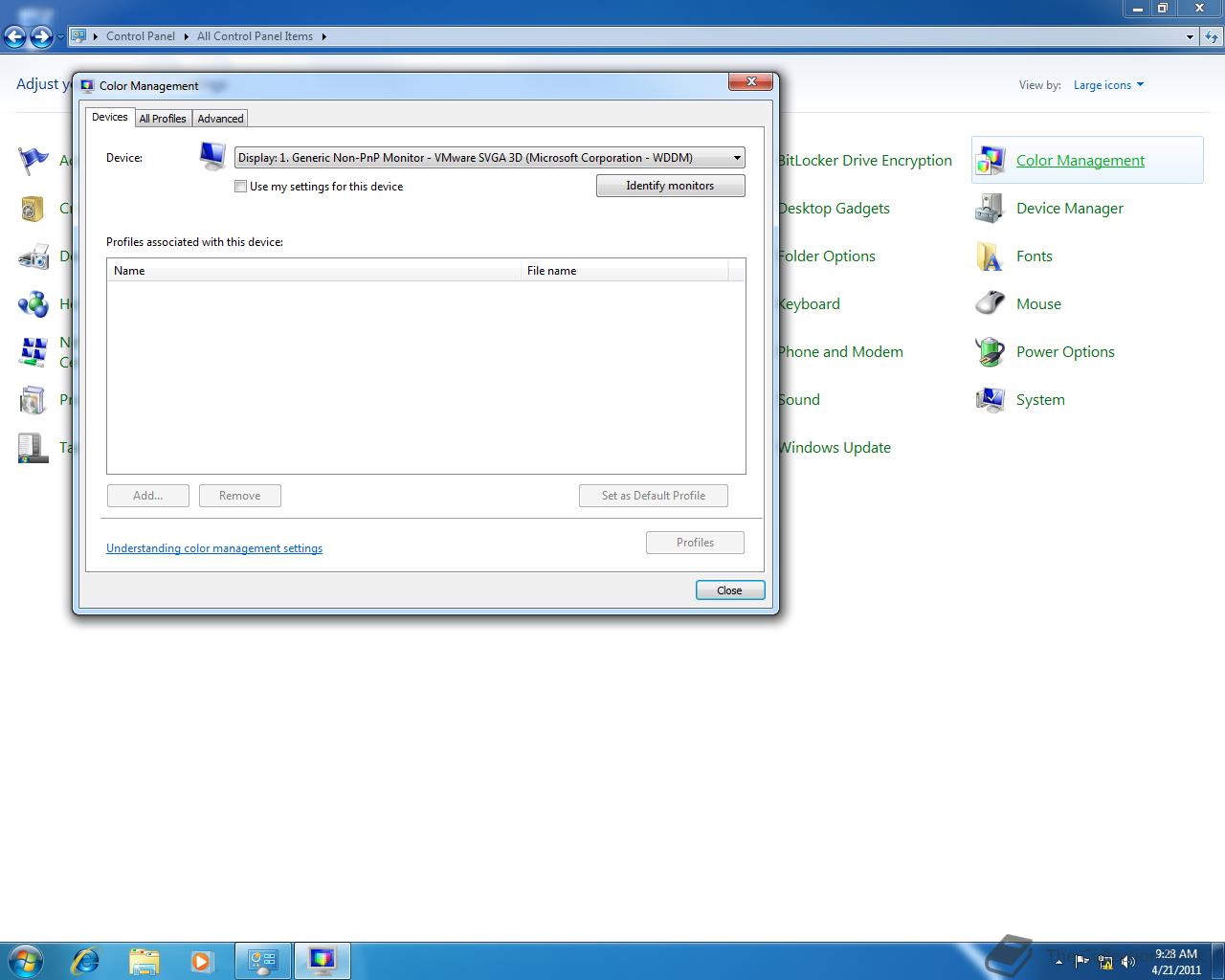This screenshot has width=1225, height=980.
Task: Open the View by Large icons dropdown
Action: click(1108, 85)
